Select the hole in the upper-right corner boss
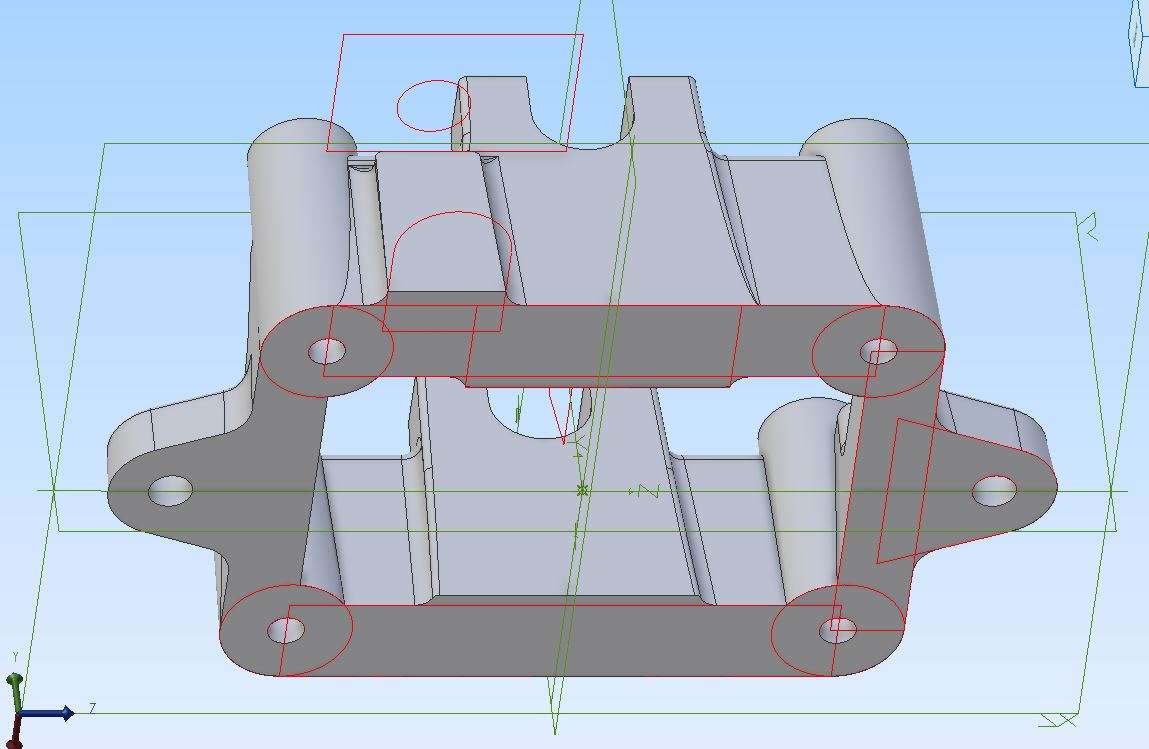 pos(879,351)
